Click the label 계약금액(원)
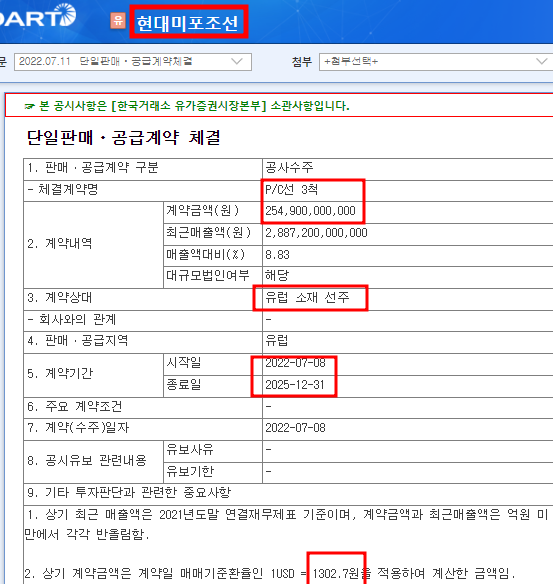The height and width of the screenshot is (584, 553). pyautogui.click(x=203, y=211)
